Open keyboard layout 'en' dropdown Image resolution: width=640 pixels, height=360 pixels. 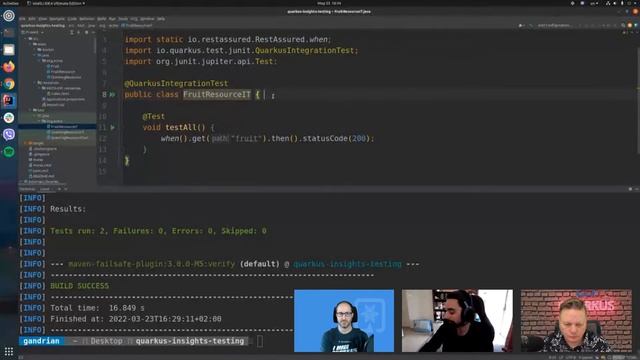coord(594,3)
